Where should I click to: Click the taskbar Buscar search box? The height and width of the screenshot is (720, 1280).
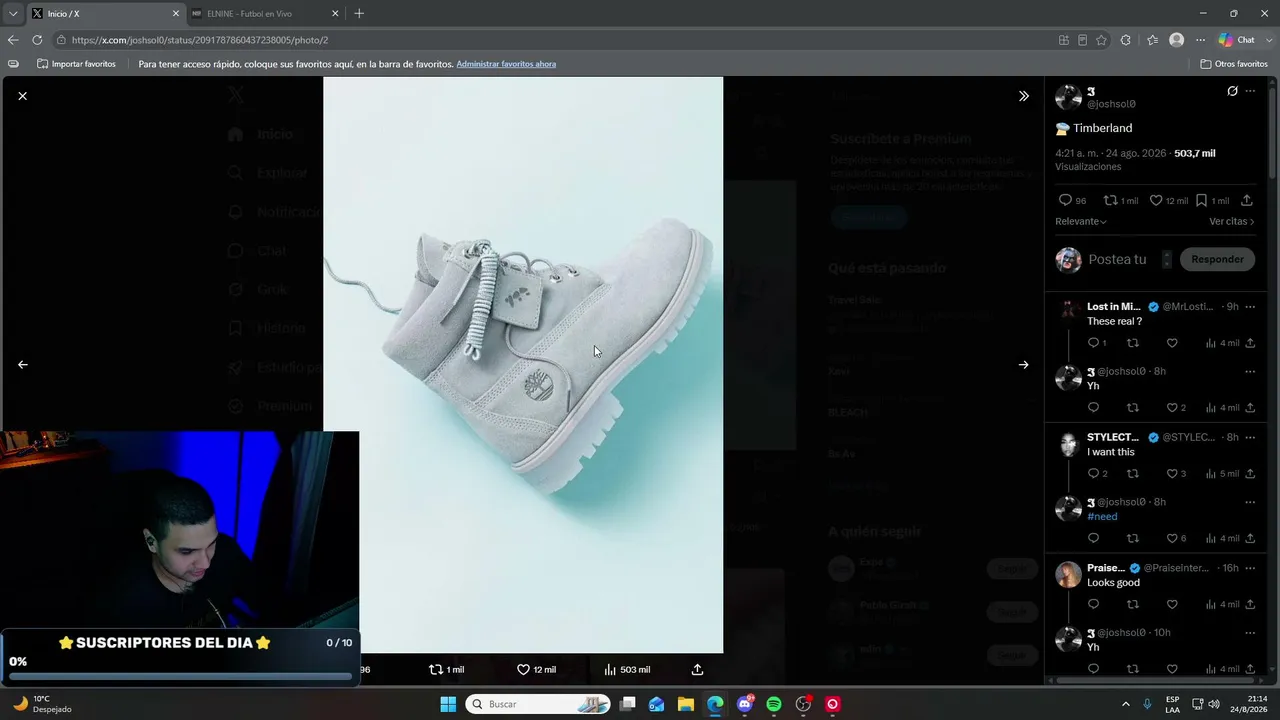tap(538, 704)
